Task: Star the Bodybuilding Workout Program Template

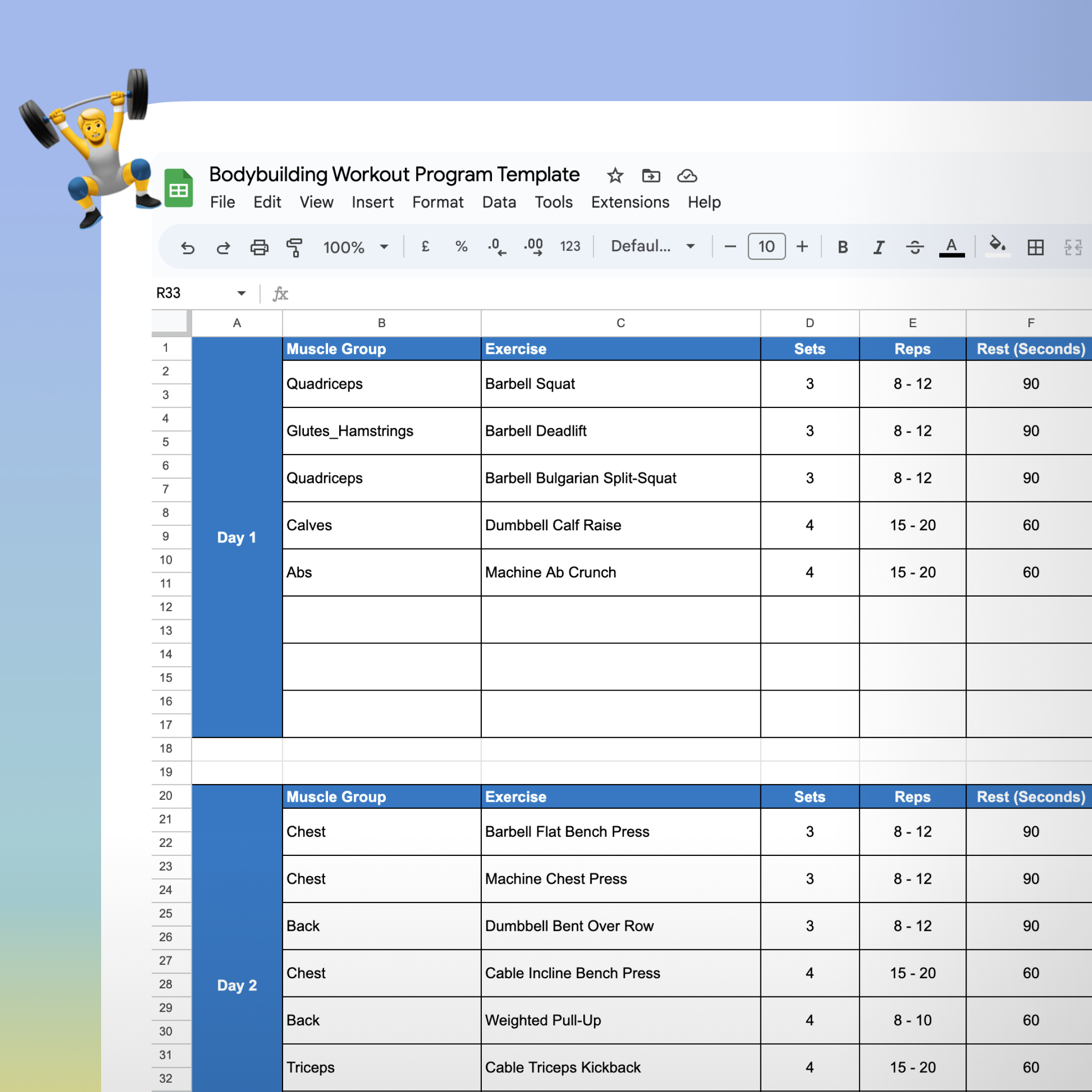Action: tap(614, 176)
